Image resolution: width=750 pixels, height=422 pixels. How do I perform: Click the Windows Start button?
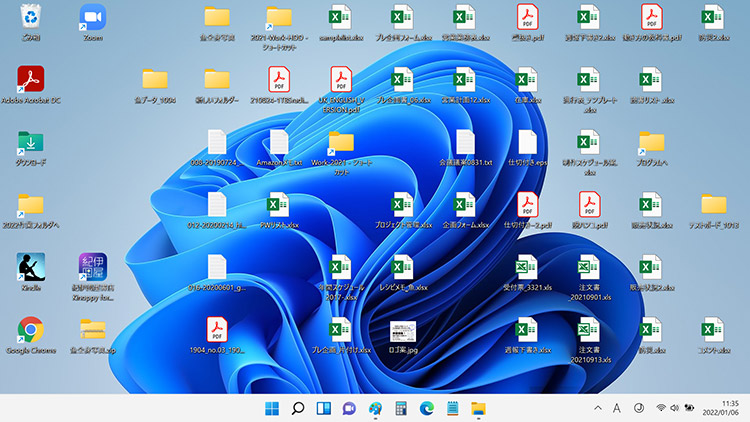pyautogui.click(x=272, y=408)
